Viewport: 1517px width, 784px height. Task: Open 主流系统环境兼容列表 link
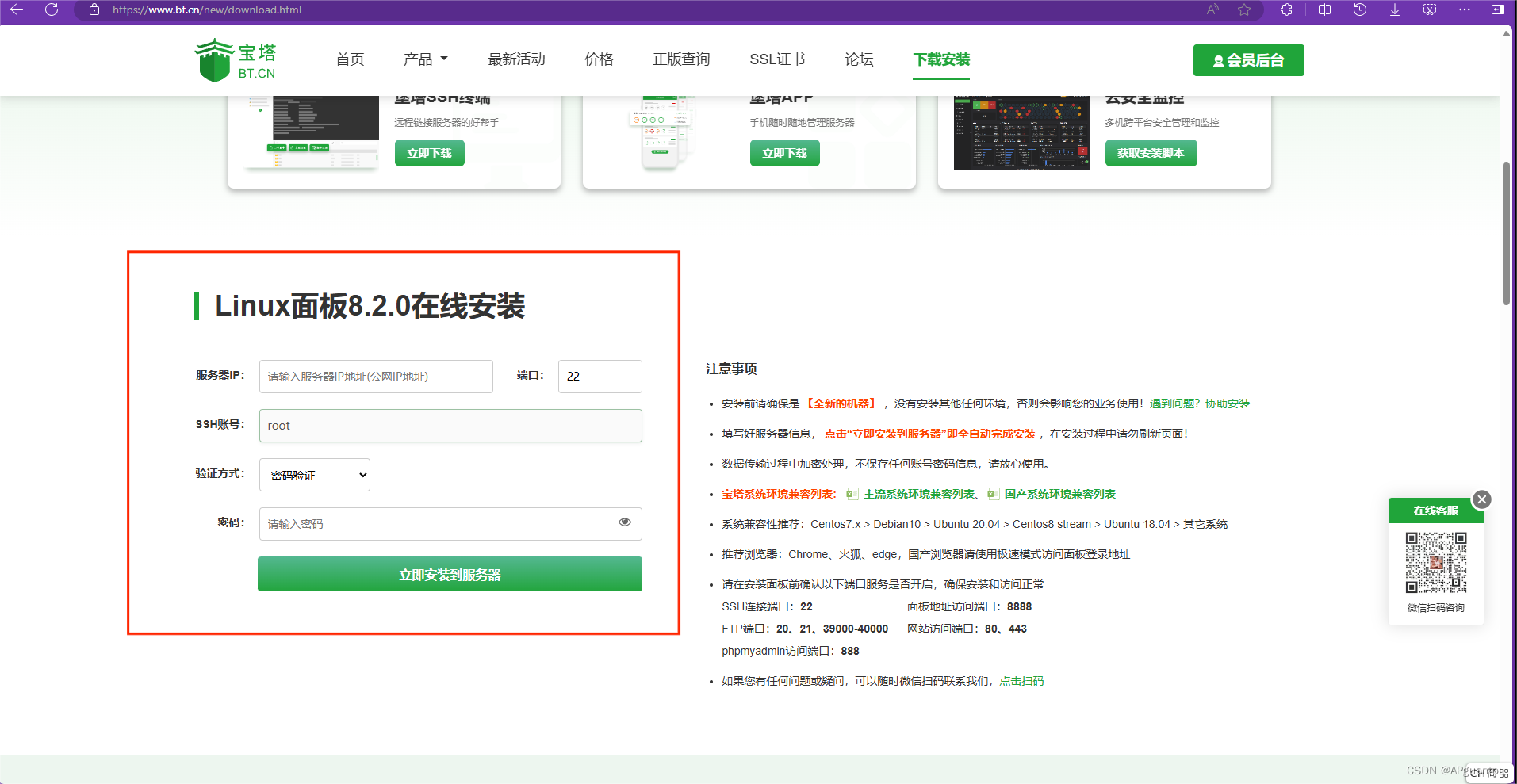coord(919,494)
